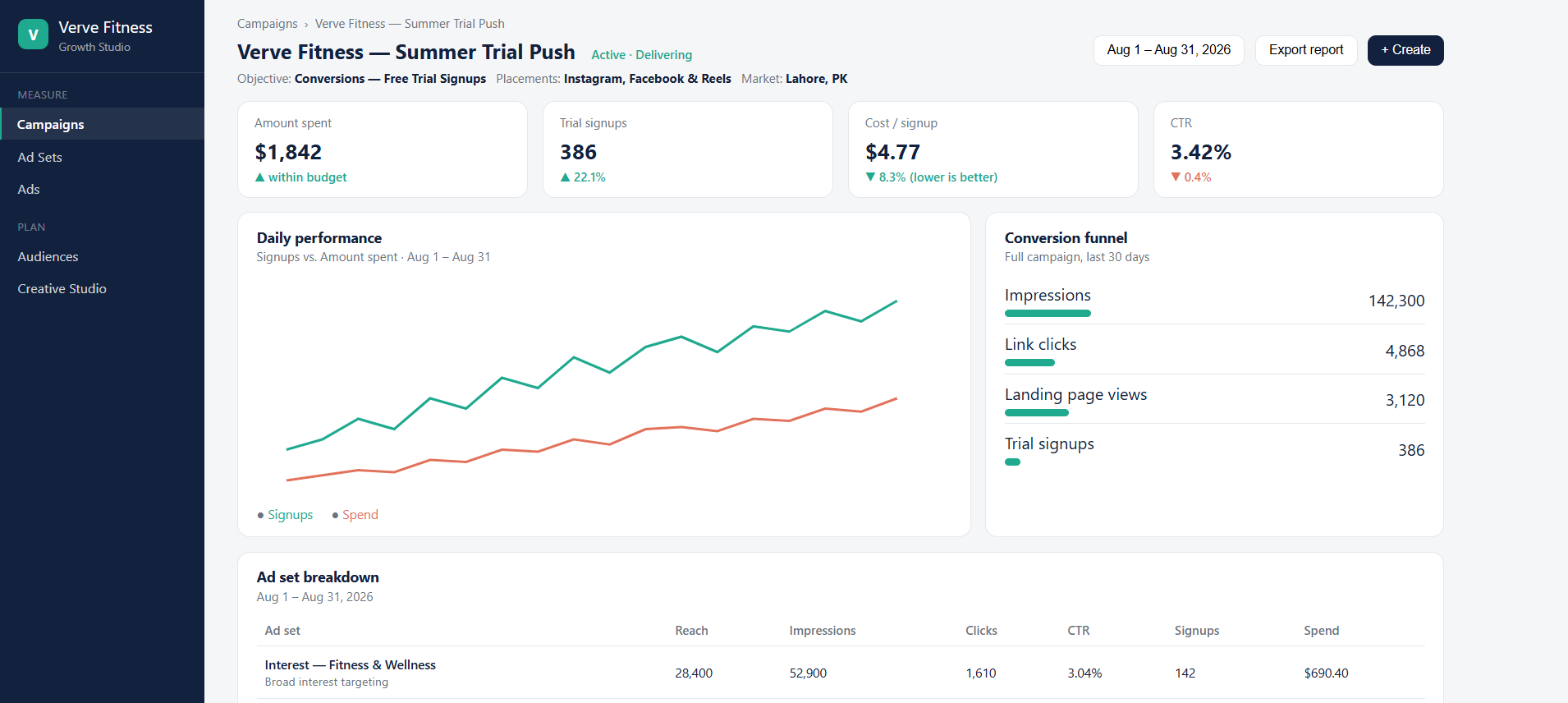Sort table by Spend column header
The height and width of the screenshot is (703, 1568).
point(1321,631)
